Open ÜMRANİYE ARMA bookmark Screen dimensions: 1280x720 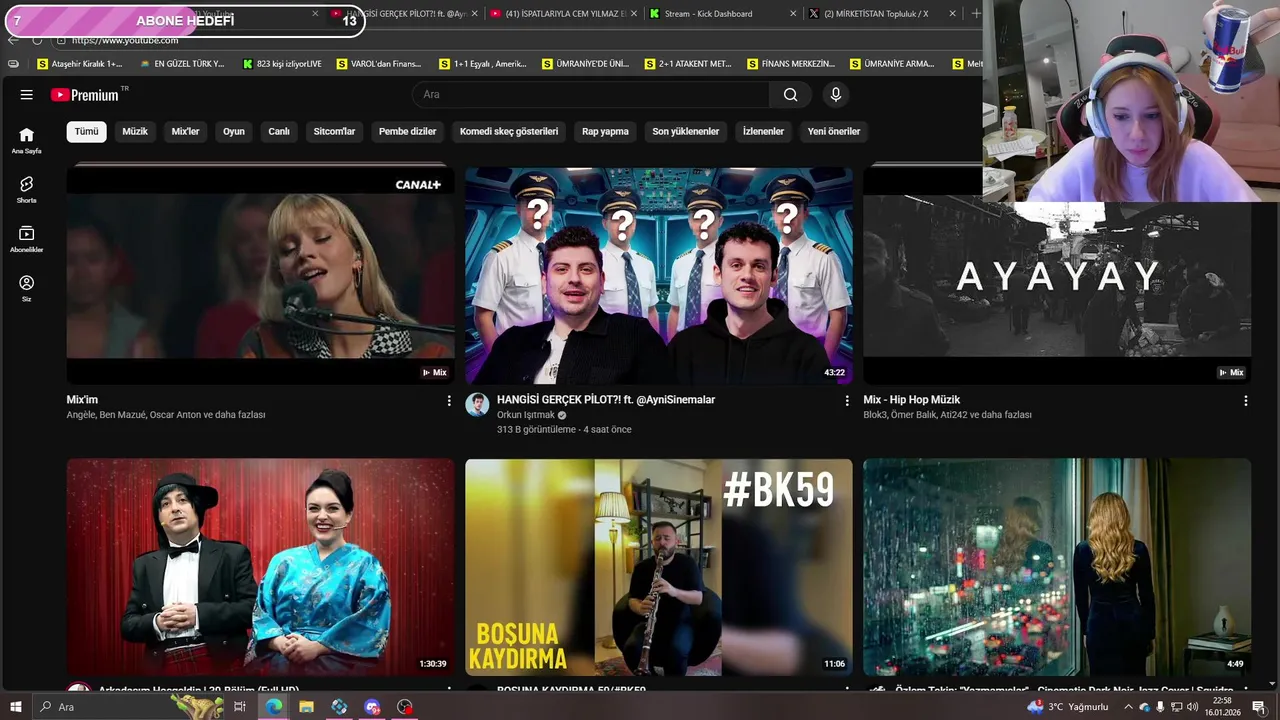coord(892,64)
